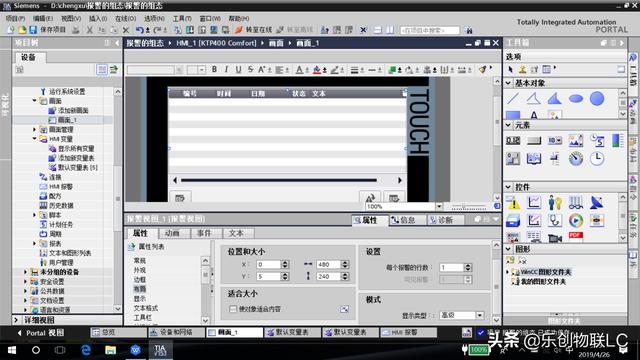The image size is (640, 360).
Task: Click the redo arrow icon
Action: (x=158, y=30)
